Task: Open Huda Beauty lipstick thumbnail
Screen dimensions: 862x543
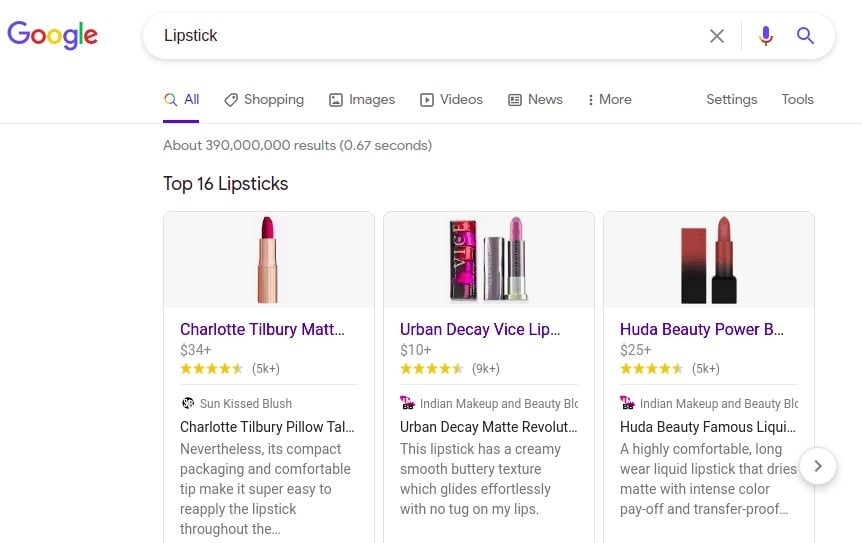Action: [709, 259]
